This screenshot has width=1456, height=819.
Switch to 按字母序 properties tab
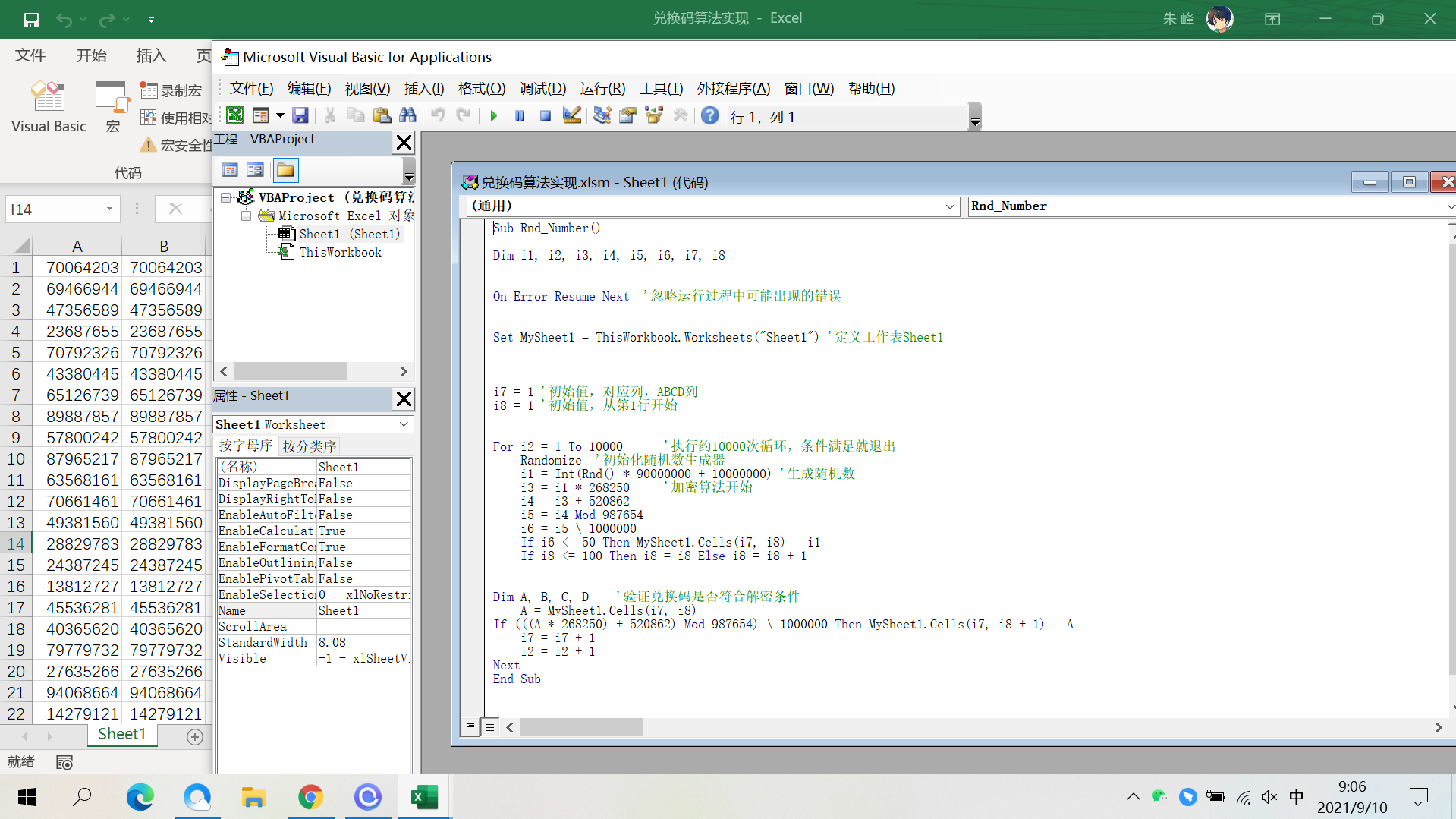(x=246, y=446)
